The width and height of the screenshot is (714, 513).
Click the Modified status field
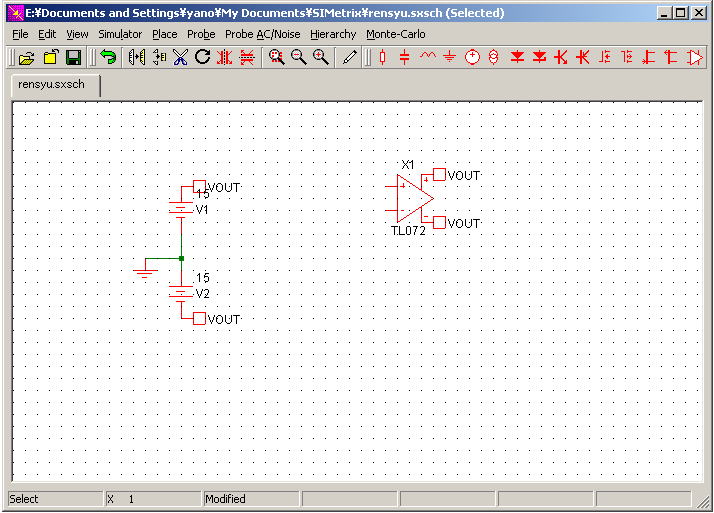click(251, 499)
